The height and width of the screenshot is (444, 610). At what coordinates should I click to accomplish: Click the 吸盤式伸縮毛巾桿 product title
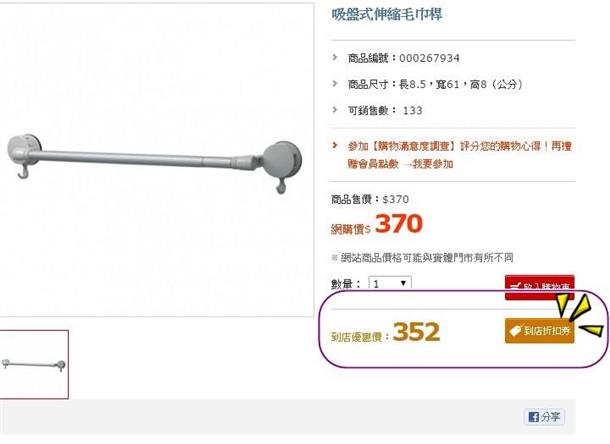(x=387, y=14)
